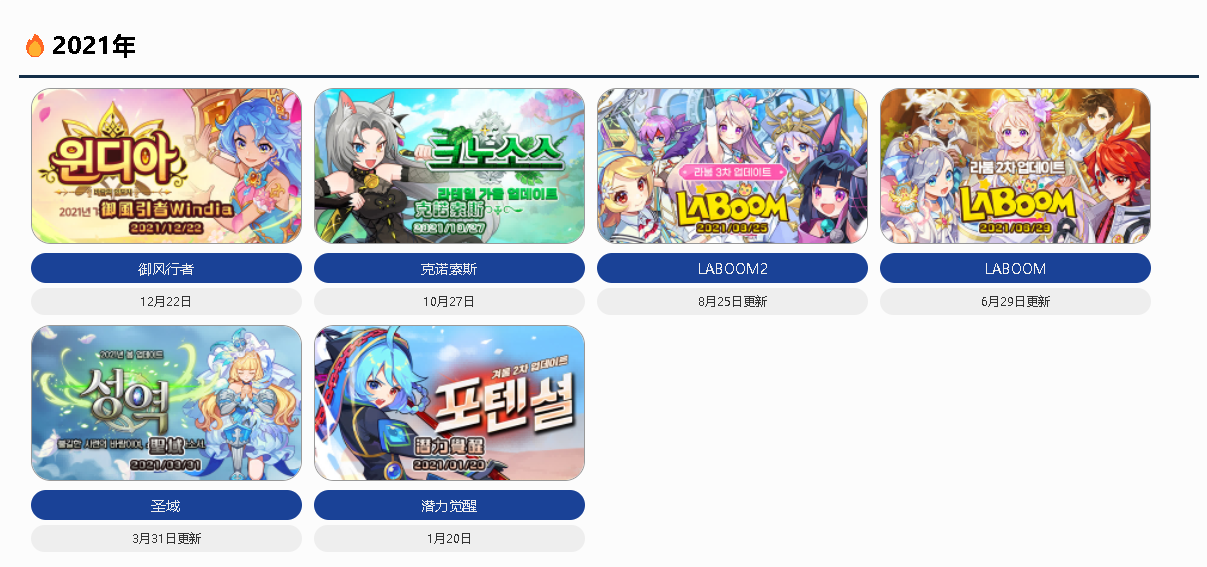Click the 御风行者 blue button
Screen dimensions: 1207x567
166,268
